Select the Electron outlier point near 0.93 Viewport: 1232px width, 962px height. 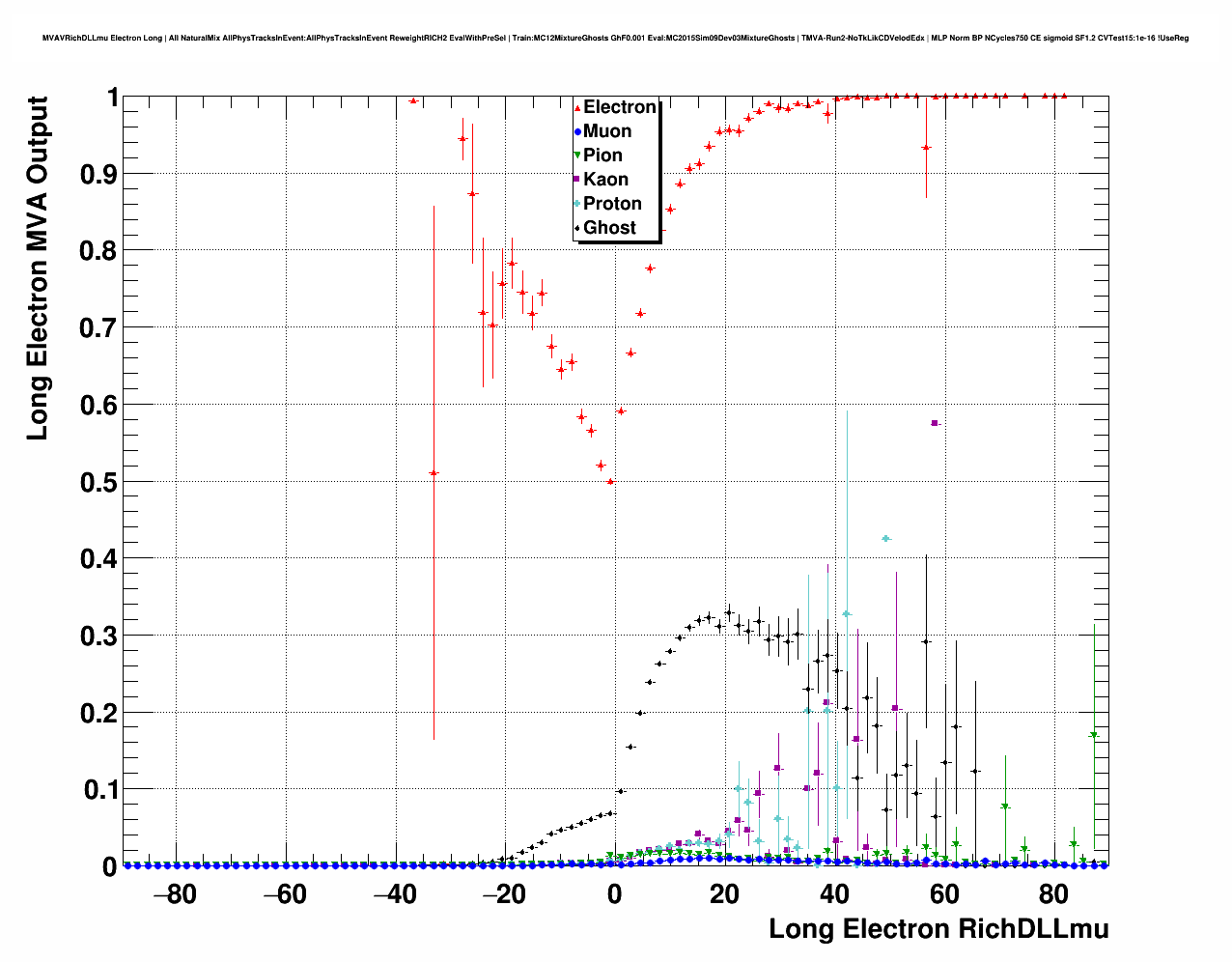point(926,148)
